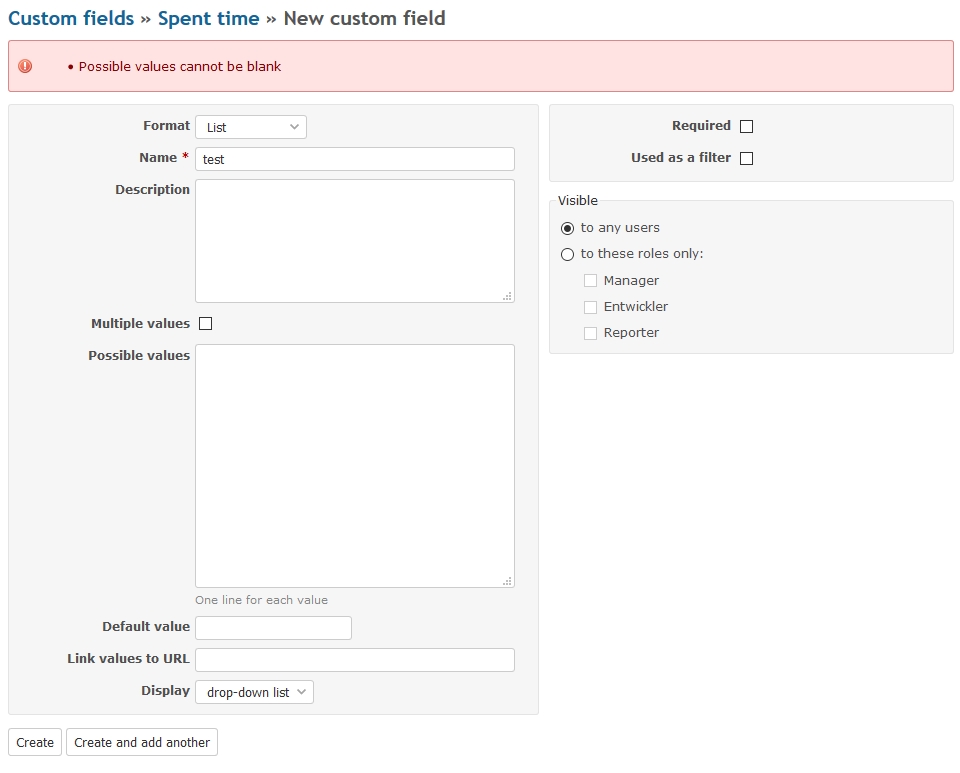Enable the Required checkbox

[x=746, y=126]
